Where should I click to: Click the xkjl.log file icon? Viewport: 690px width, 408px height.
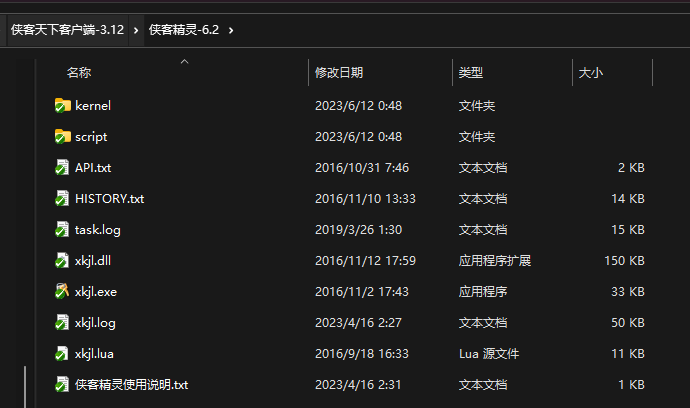pyautogui.click(x=63, y=322)
